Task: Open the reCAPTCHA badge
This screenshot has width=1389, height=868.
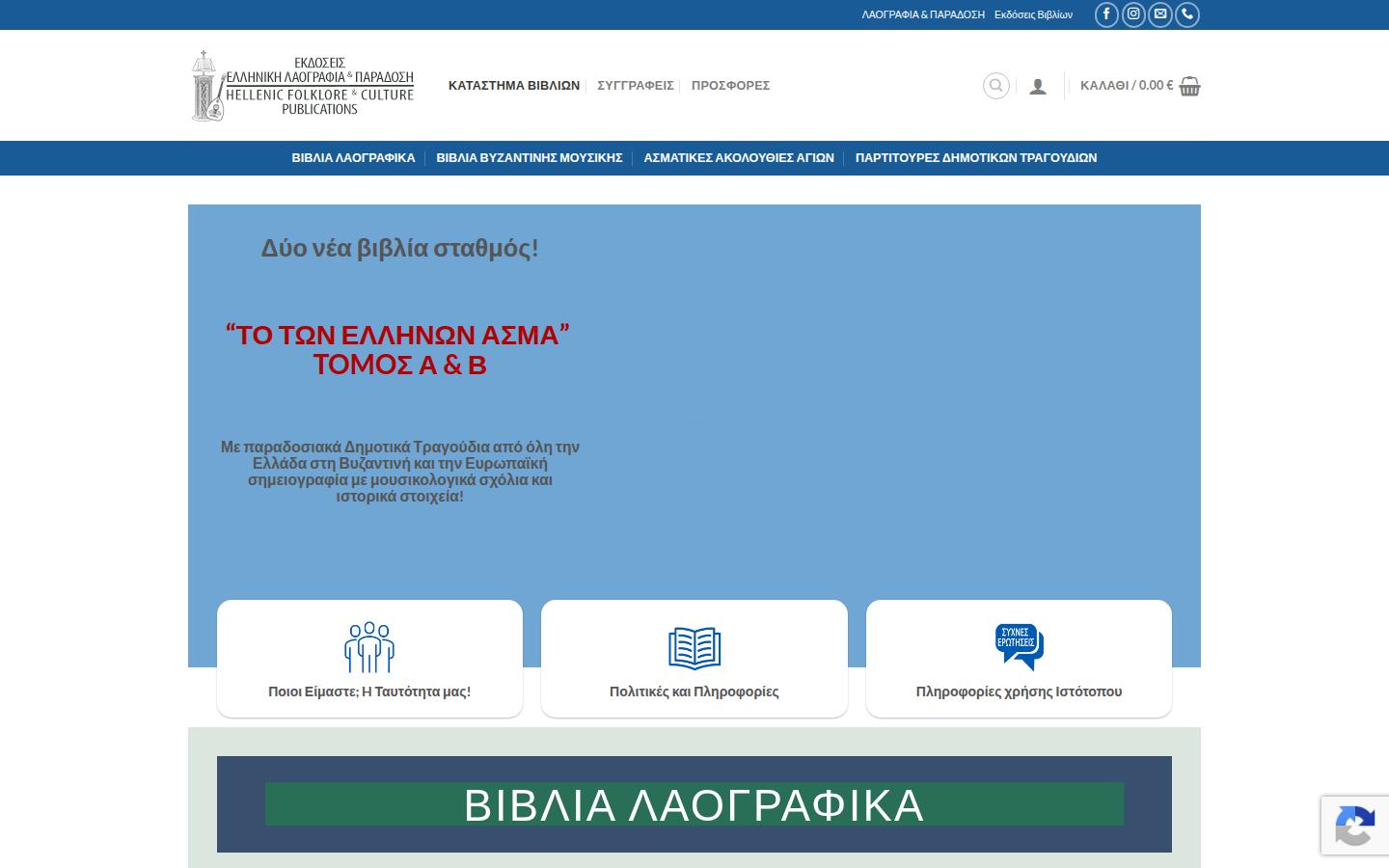Action: coord(1354,826)
